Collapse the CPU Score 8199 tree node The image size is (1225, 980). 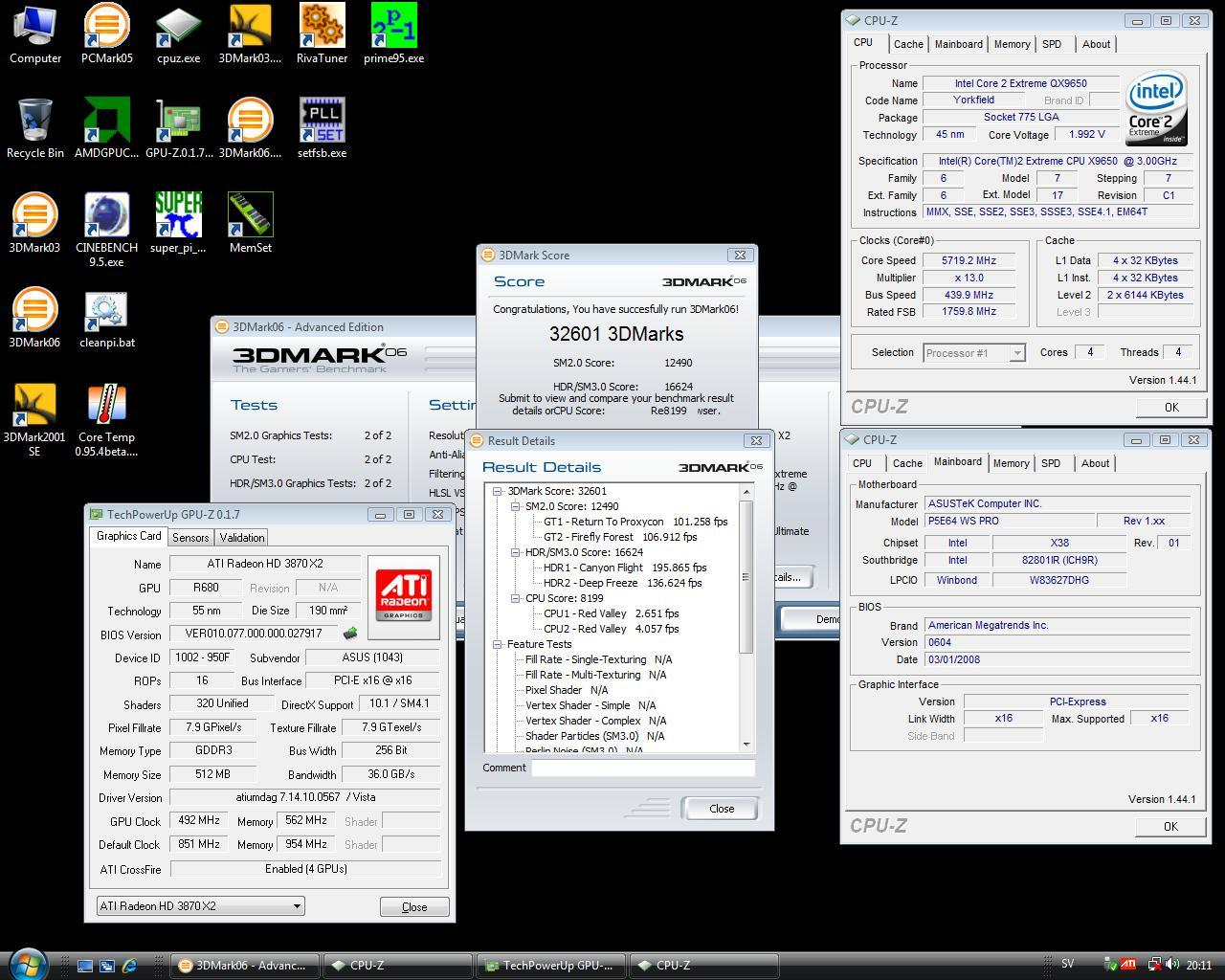click(515, 598)
